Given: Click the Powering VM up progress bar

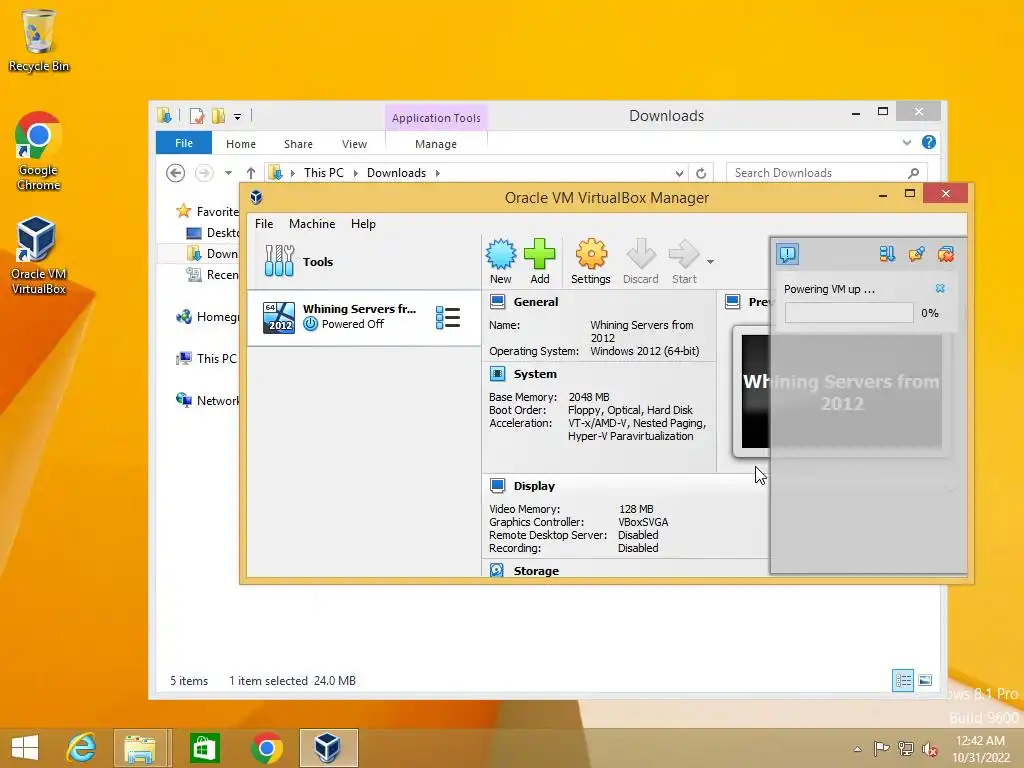Looking at the screenshot, I should coord(849,313).
